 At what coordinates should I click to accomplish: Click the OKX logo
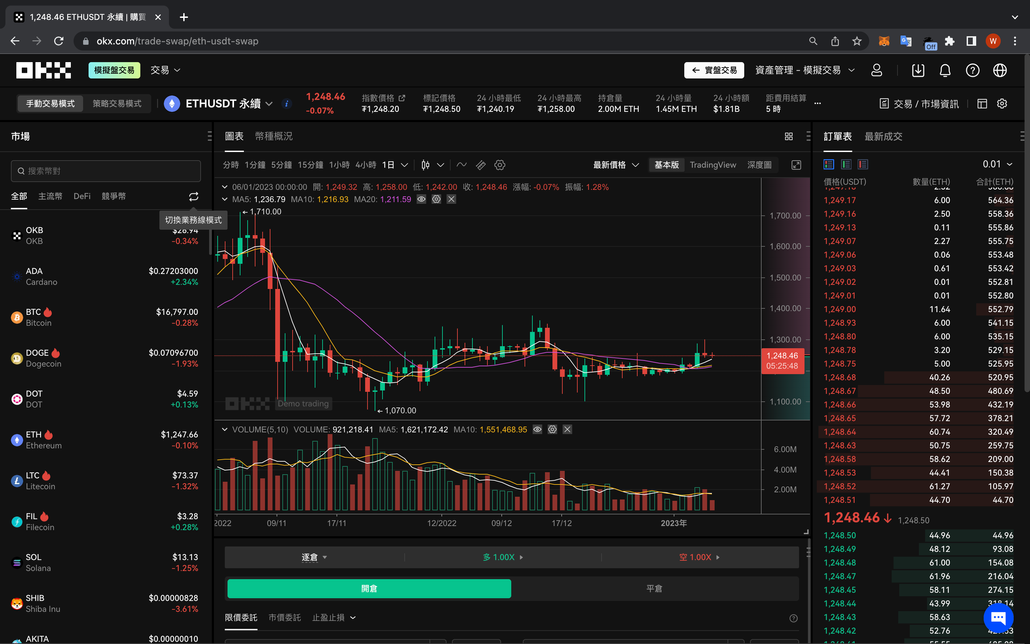[x=43, y=70]
